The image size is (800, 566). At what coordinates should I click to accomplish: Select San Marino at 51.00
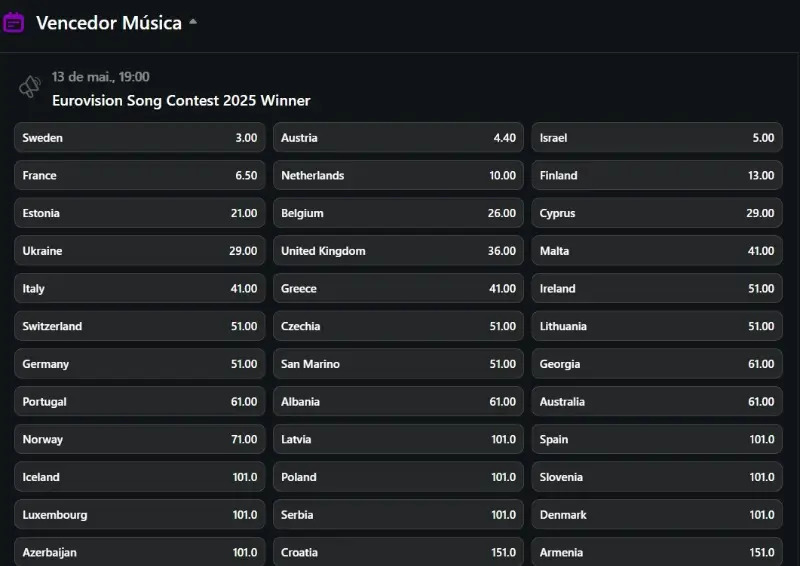398,364
